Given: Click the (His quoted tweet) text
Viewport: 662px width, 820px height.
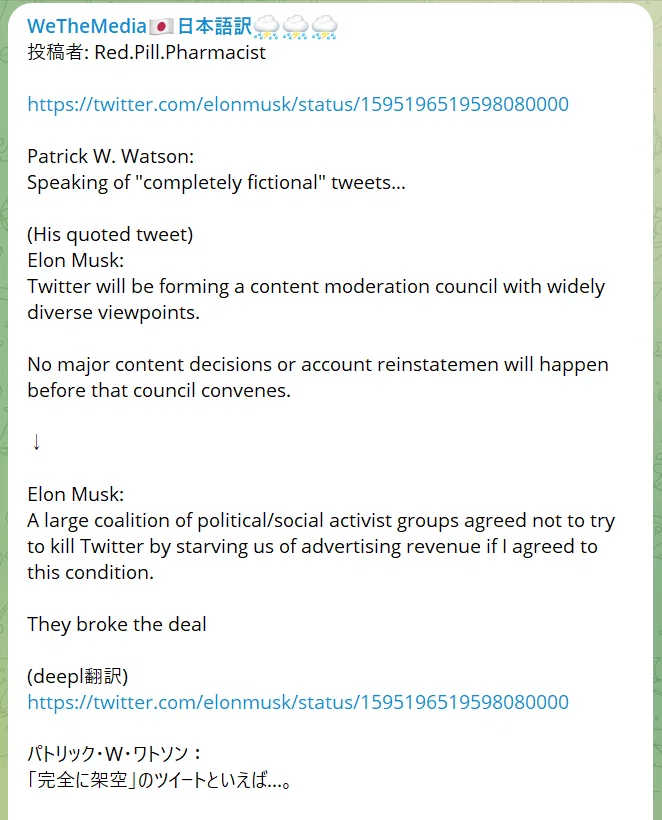Looking at the screenshot, I should pos(110,234).
